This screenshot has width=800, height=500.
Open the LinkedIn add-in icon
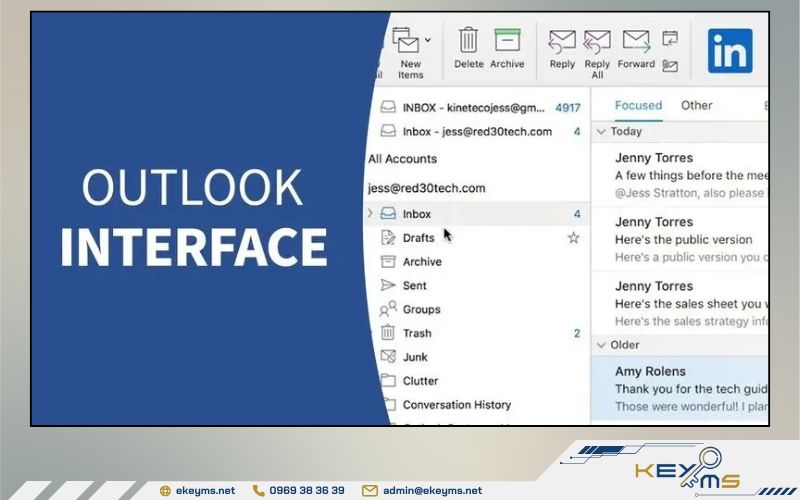coord(730,51)
